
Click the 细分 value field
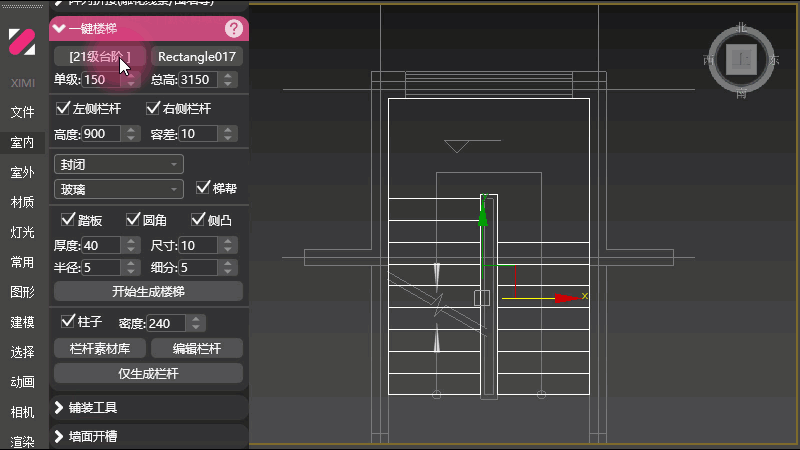pyautogui.click(x=198, y=267)
